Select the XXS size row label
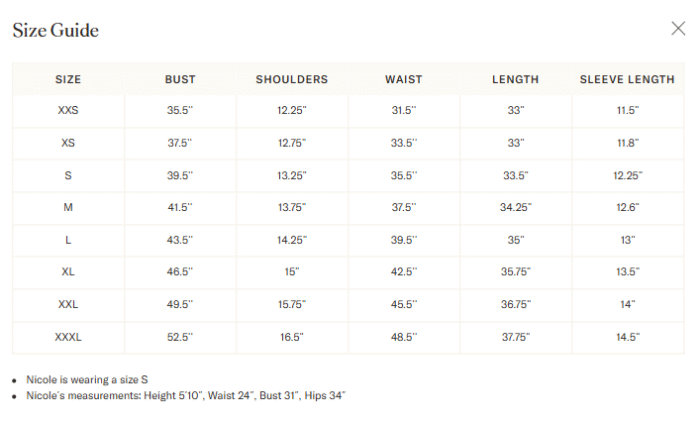The width and height of the screenshot is (700, 421). click(68, 110)
